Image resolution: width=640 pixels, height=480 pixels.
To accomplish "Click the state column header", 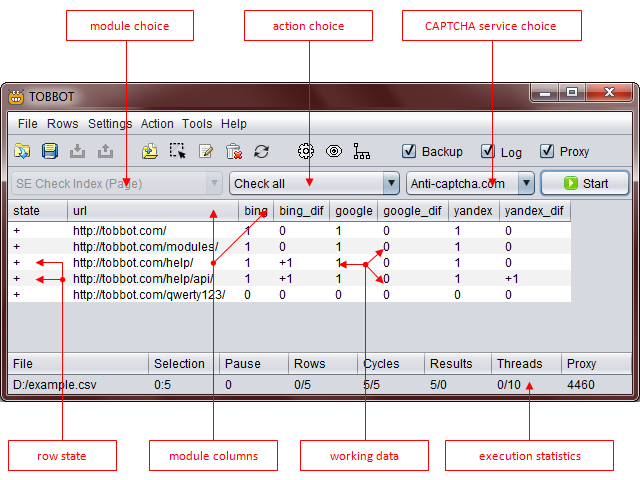I will click(38, 211).
